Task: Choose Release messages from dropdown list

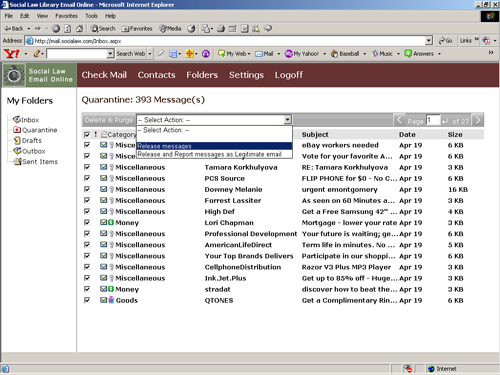Action: click(x=214, y=146)
